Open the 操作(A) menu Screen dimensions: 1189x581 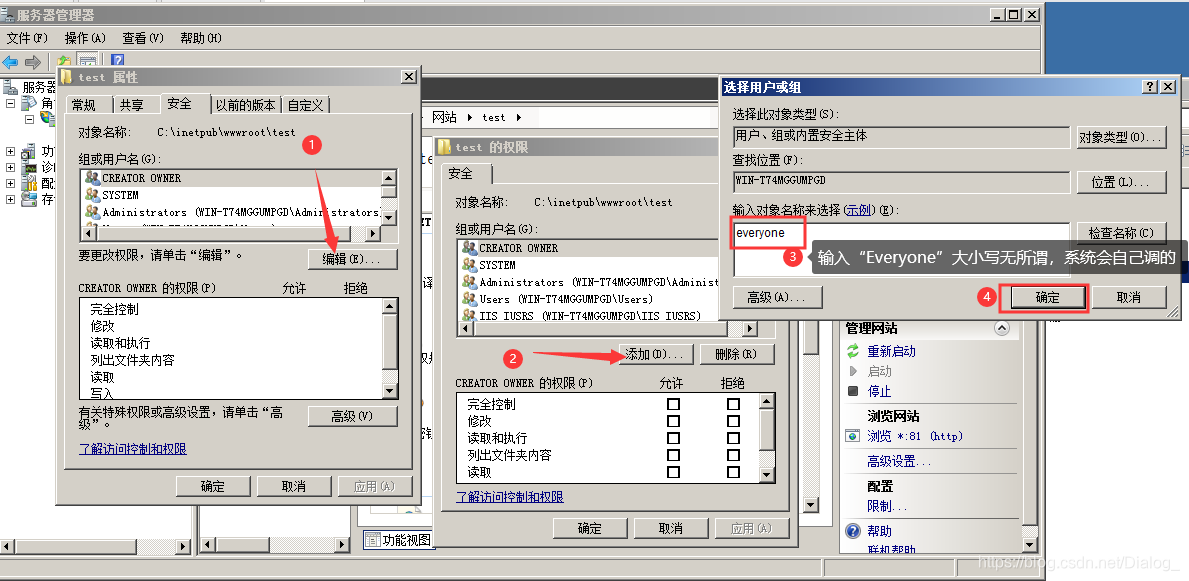85,38
